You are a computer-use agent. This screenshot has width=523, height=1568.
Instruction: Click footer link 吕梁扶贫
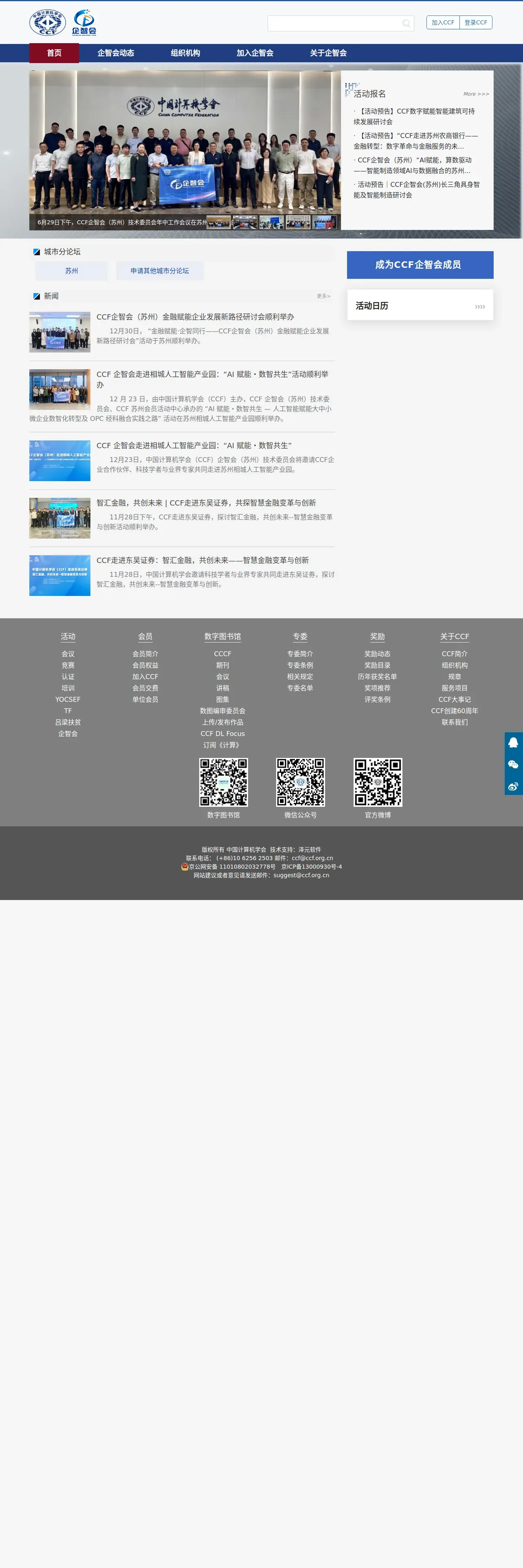pyautogui.click(x=68, y=723)
